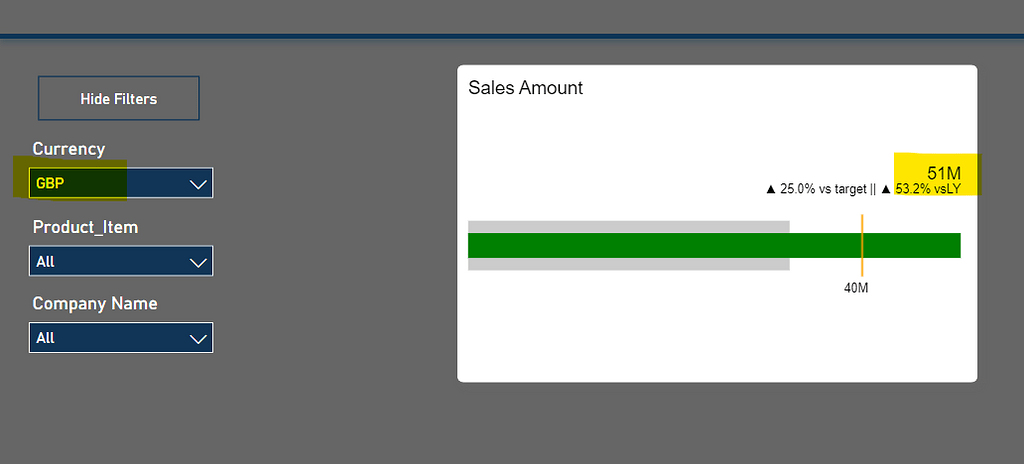Click the Hide Filters button
Viewport: 1024px width, 464px height.
[x=118, y=98]
